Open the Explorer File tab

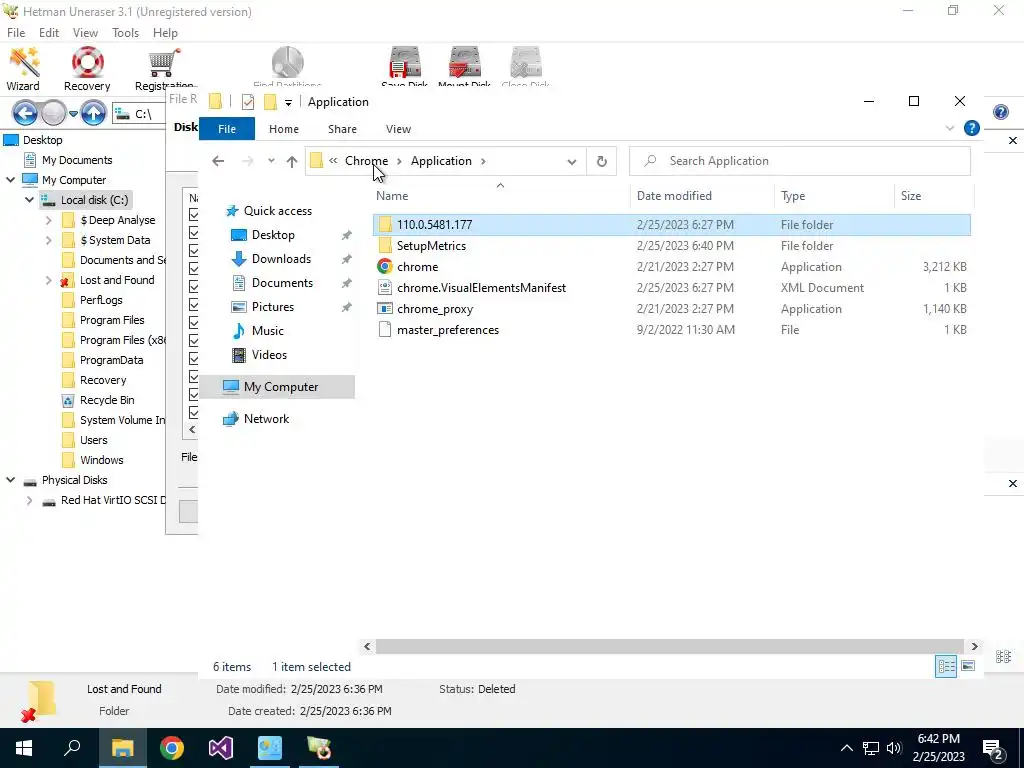[227, 129]
